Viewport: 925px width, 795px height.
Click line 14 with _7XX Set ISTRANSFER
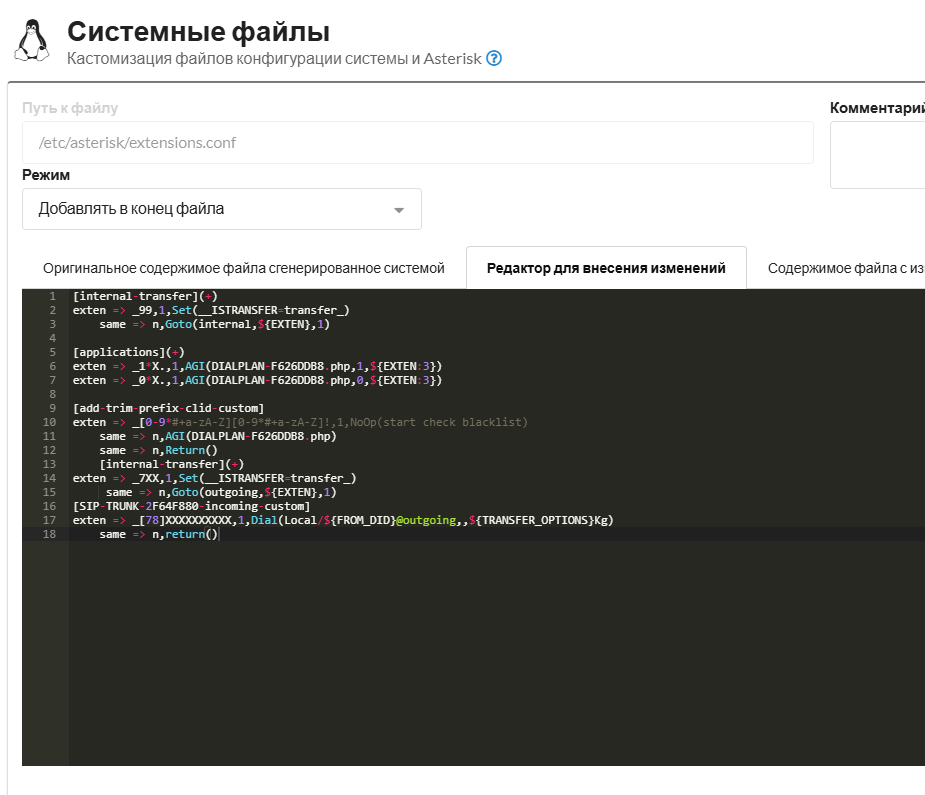click(215, 478)
